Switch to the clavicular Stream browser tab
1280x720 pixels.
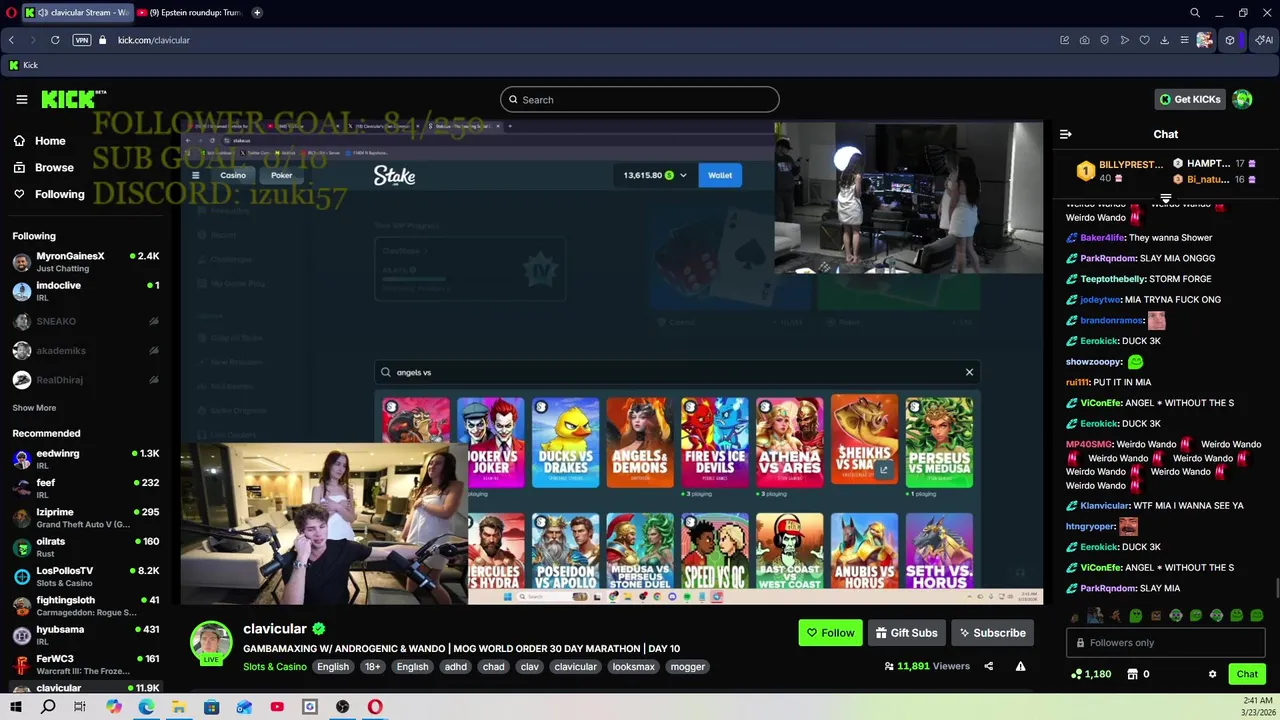78,13
